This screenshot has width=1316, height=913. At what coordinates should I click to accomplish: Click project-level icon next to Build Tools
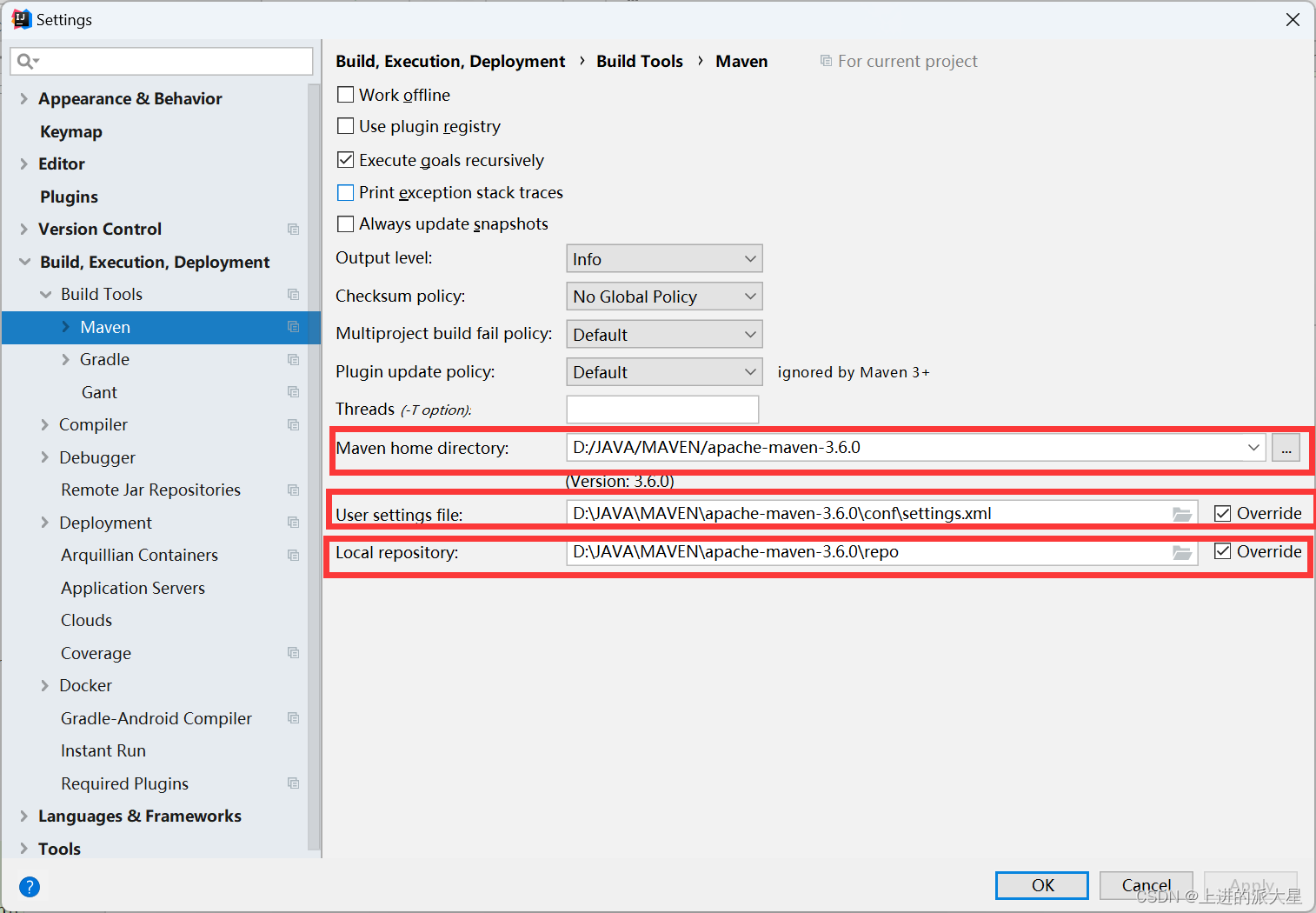[x=293, y=294]
